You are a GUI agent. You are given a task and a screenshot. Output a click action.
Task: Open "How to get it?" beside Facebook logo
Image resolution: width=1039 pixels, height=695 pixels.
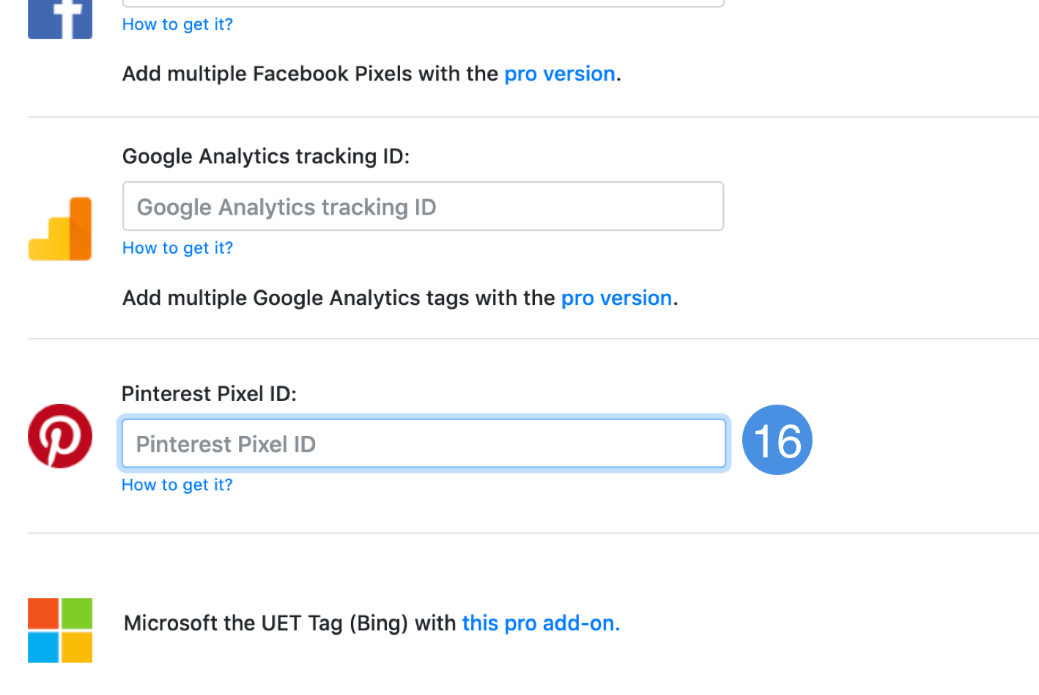[177, 24]
